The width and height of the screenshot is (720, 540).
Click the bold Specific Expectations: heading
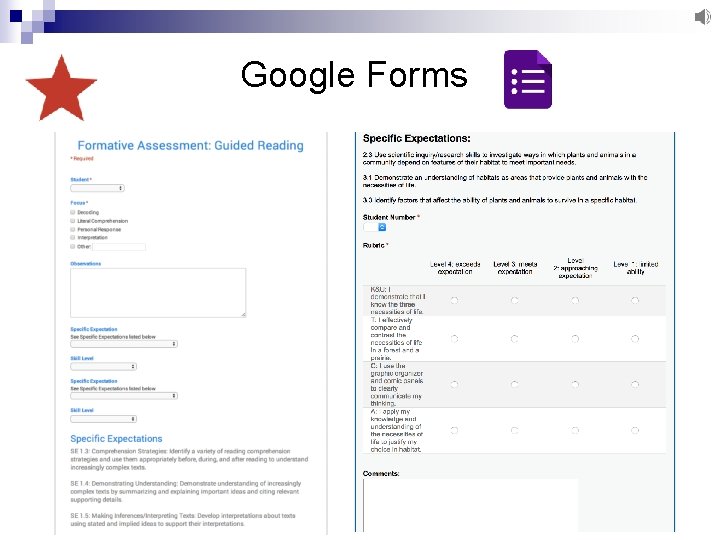pos(416,138)
